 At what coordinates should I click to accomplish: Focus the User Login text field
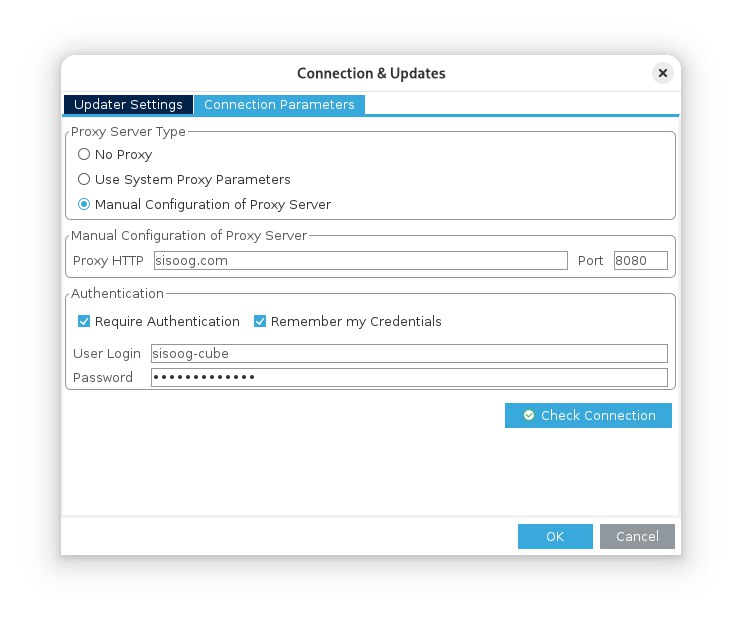coord(408,353)
